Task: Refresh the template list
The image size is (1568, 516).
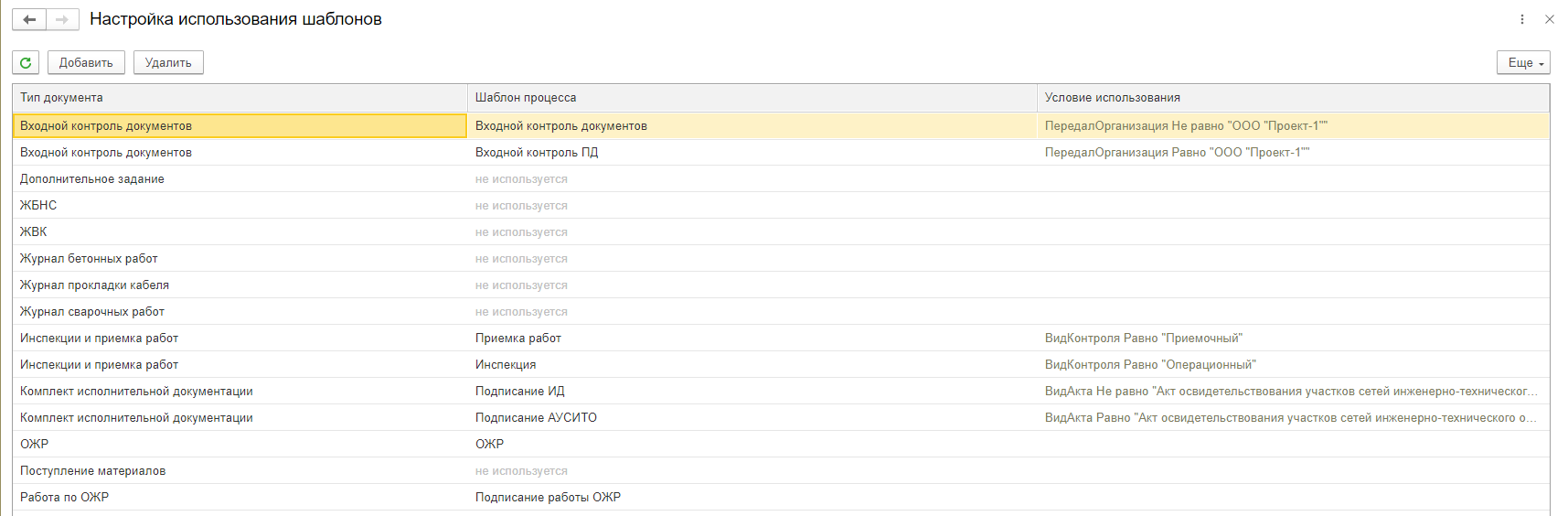Action: 26,62
